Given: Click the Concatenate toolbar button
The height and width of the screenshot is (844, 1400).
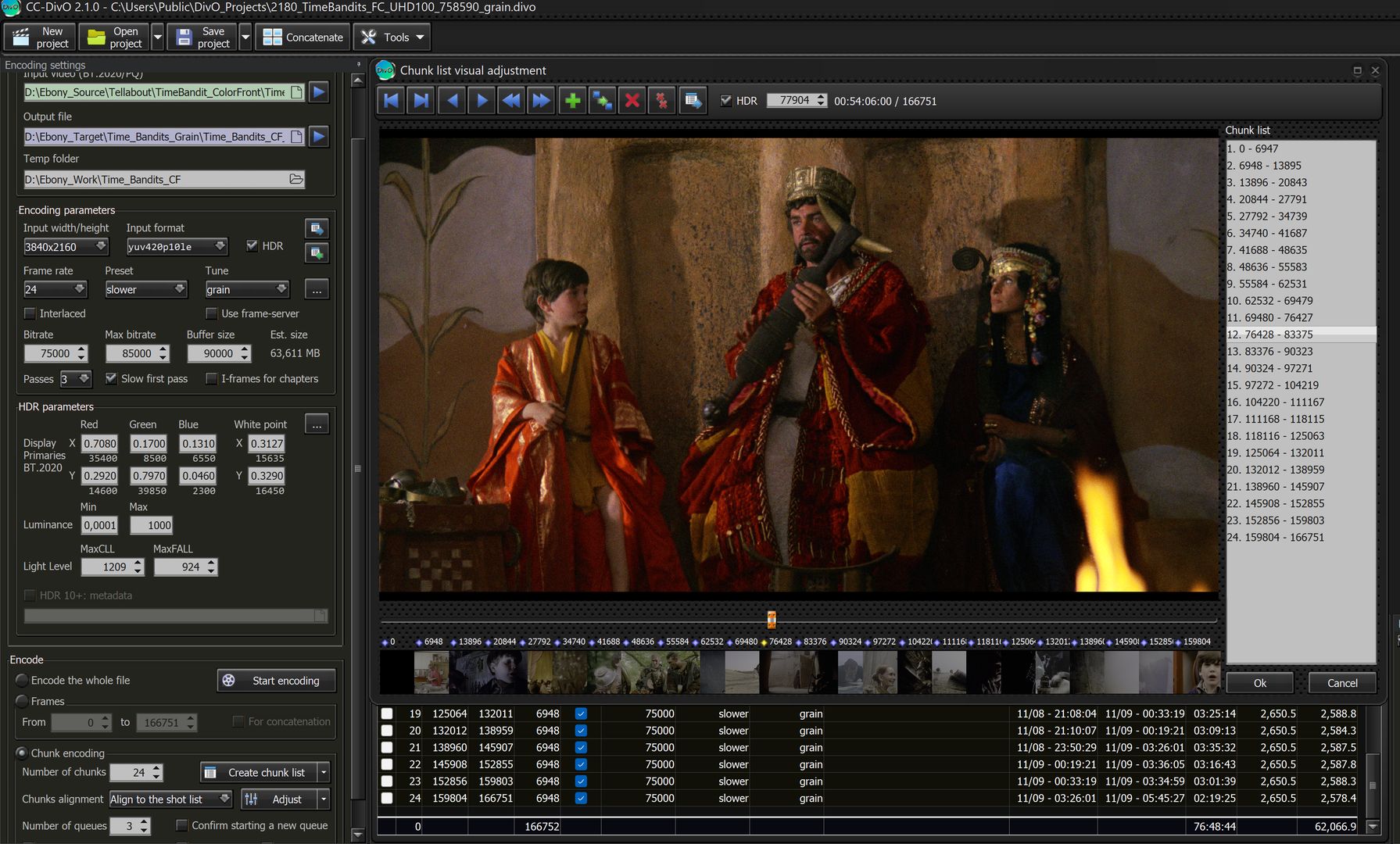Looking at the screenshot, I should coord(303,38).
